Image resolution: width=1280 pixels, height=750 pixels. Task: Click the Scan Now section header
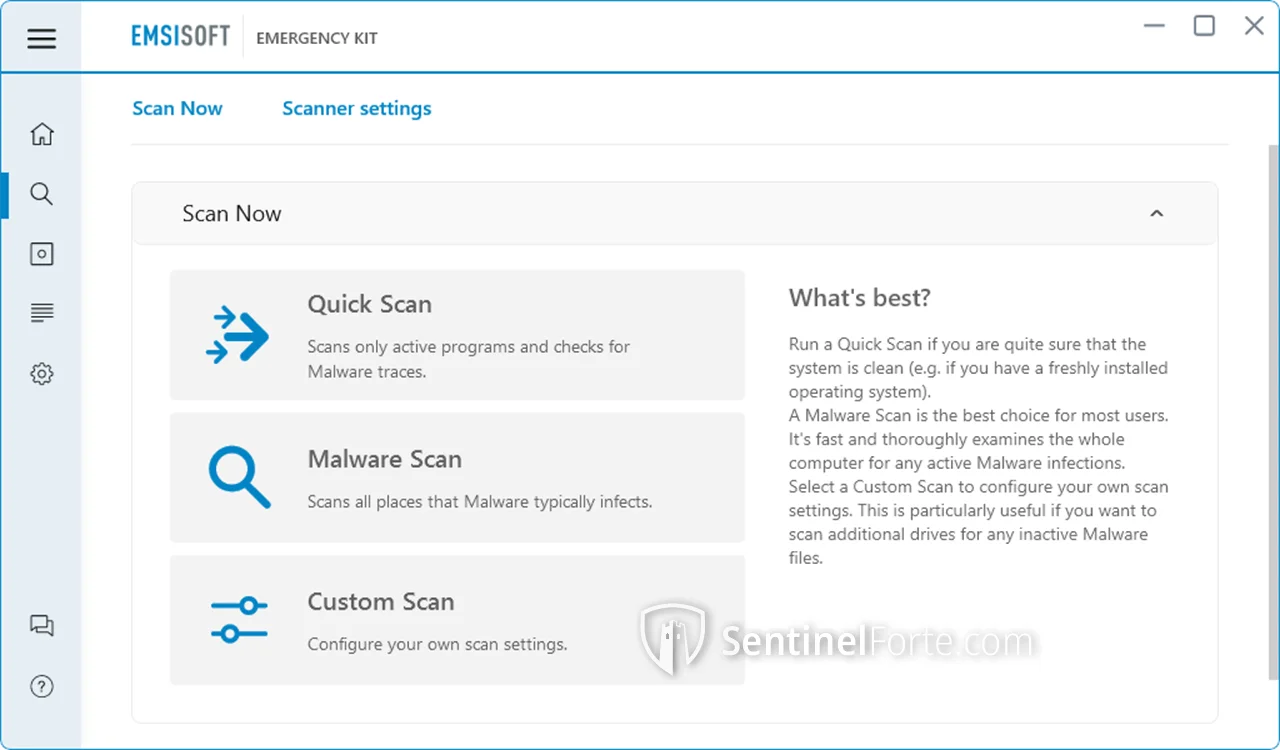point(232,214)
